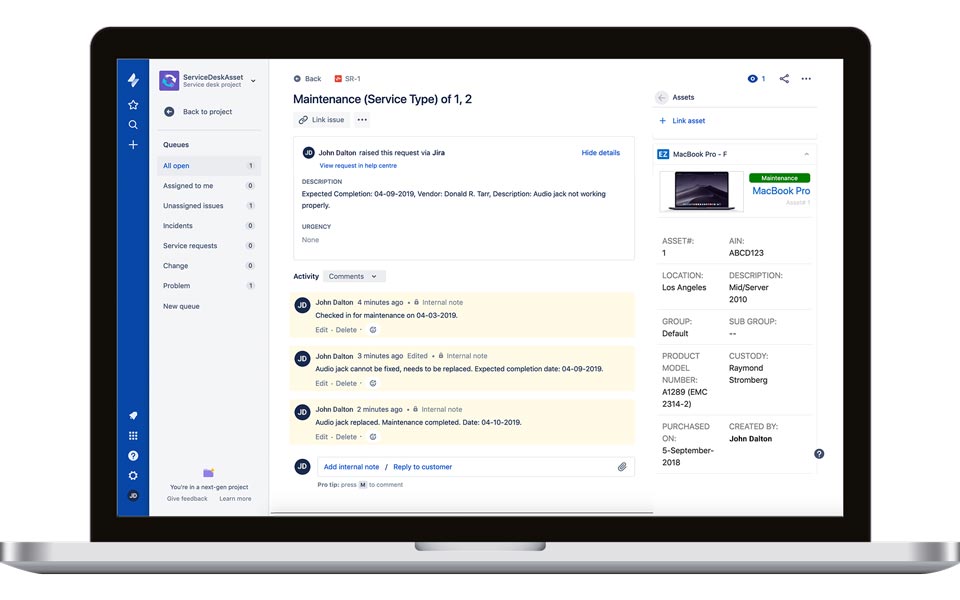This screenshot has height=600, width=960.
Task: Open the Apps grid icon near sidebar bottom
Action: click(x=132, y=435)
